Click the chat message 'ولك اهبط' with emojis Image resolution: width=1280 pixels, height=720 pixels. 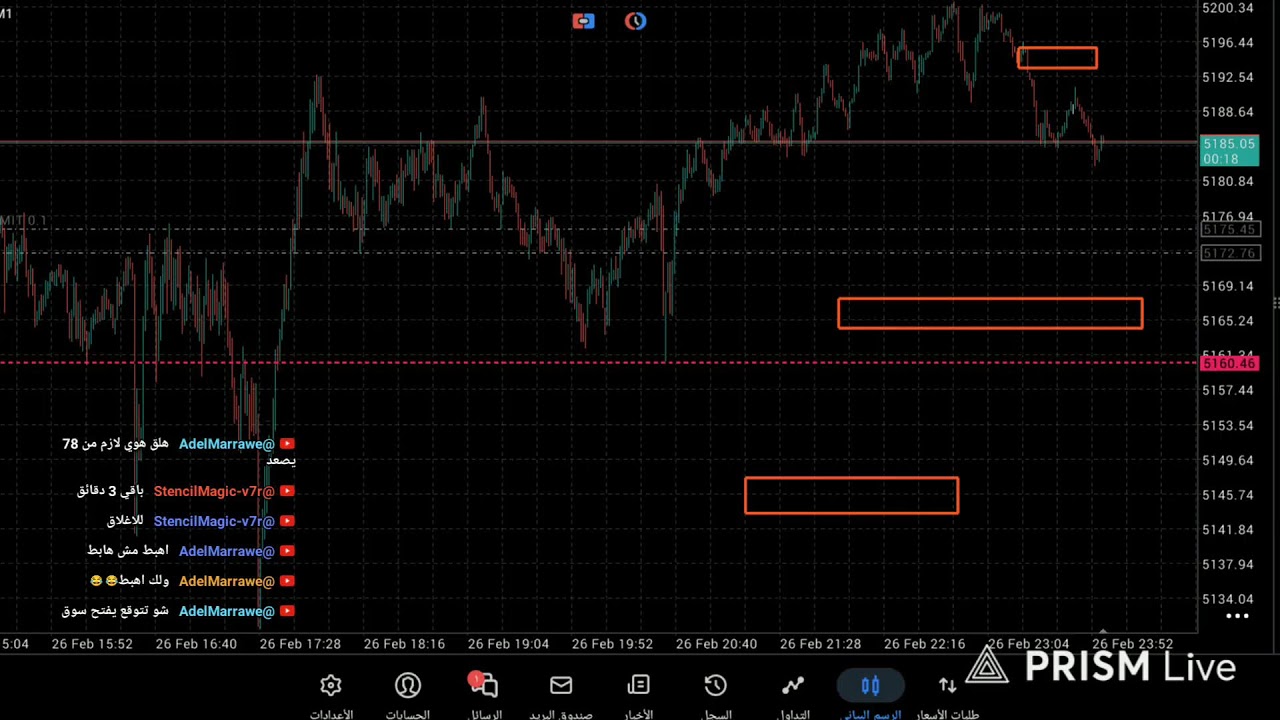pyautogui.click(x=129, y=581)
